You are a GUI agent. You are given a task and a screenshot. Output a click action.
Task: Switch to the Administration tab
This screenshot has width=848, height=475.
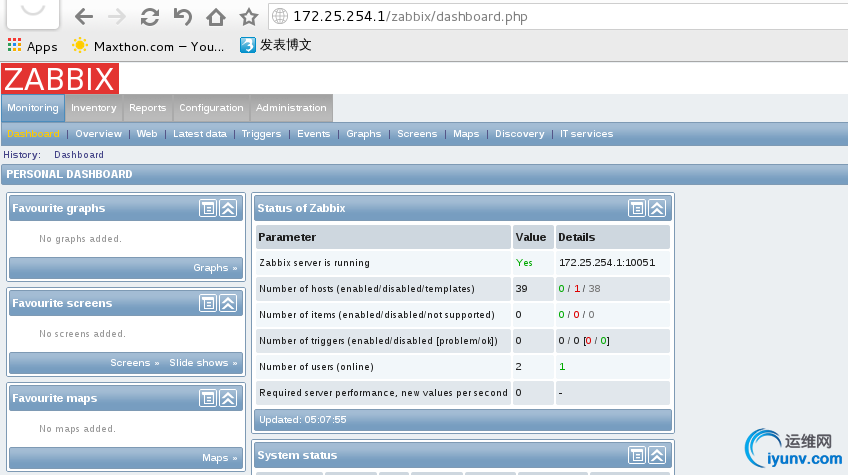coord(292,108)
